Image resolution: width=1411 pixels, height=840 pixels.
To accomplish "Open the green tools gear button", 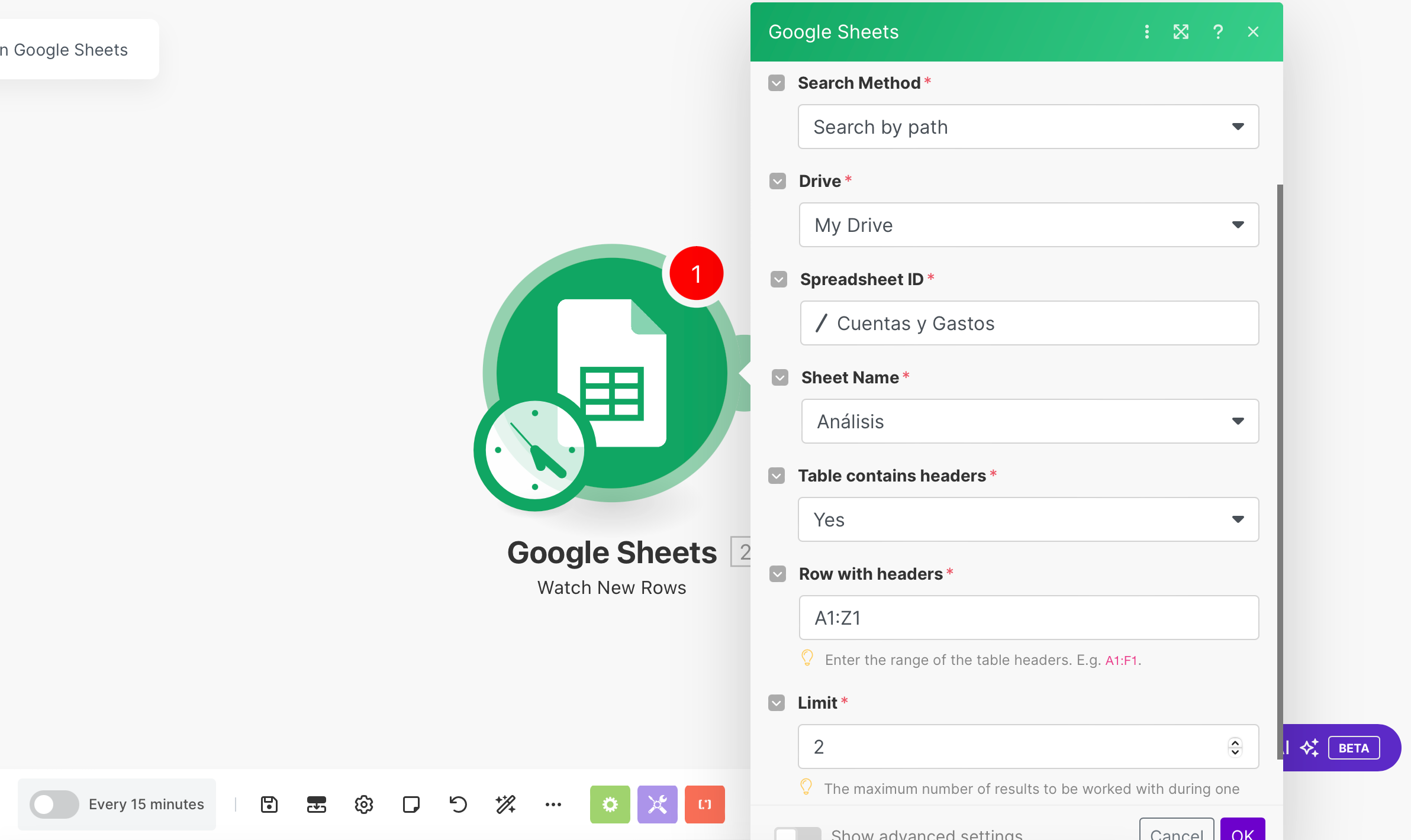I will (610, 805).
